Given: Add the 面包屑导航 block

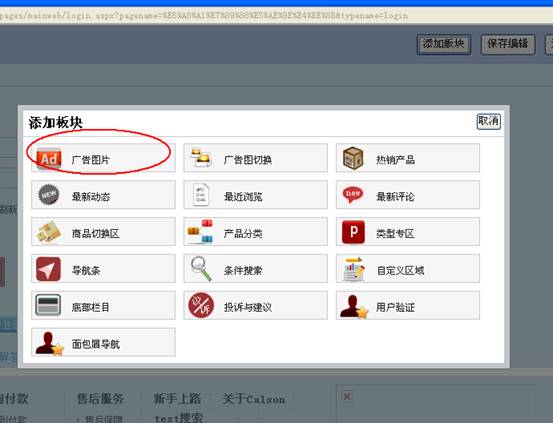Looking at the screenshot, I should [103, 342].
